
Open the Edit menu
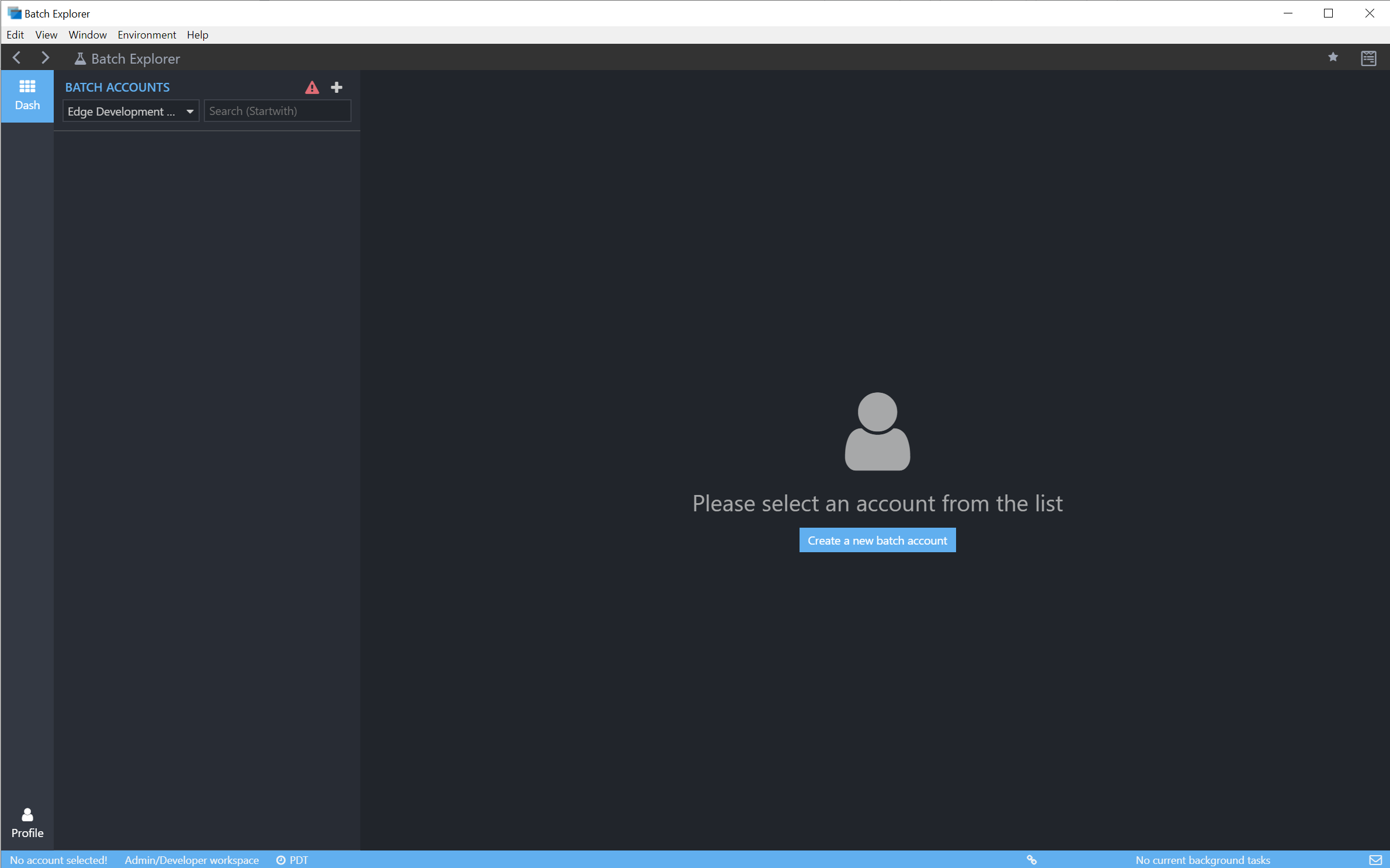(x=15, y=35)
